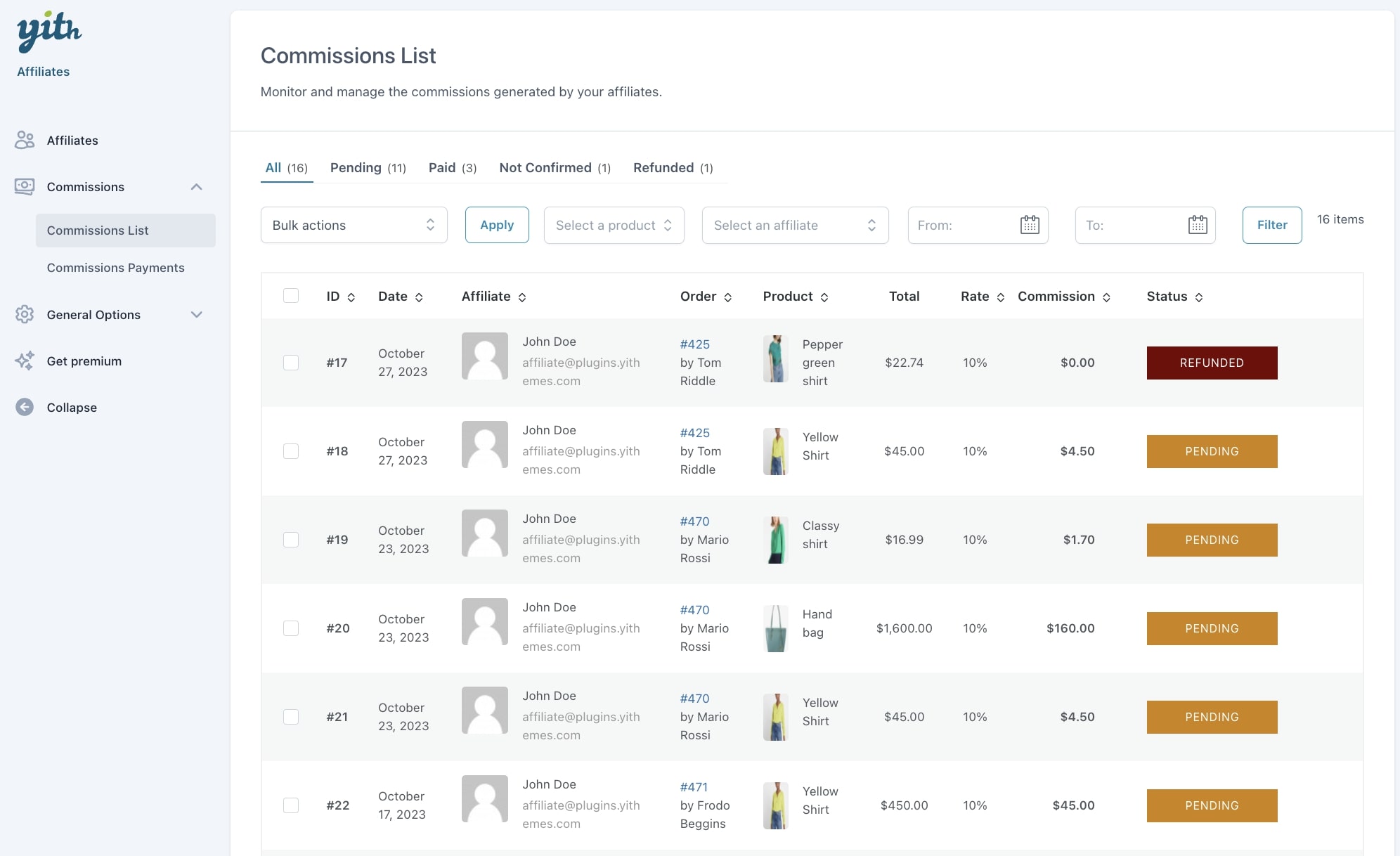Sort by Product column arrows
This screenshot has height=856, width=1400.
tap(824, 297)
